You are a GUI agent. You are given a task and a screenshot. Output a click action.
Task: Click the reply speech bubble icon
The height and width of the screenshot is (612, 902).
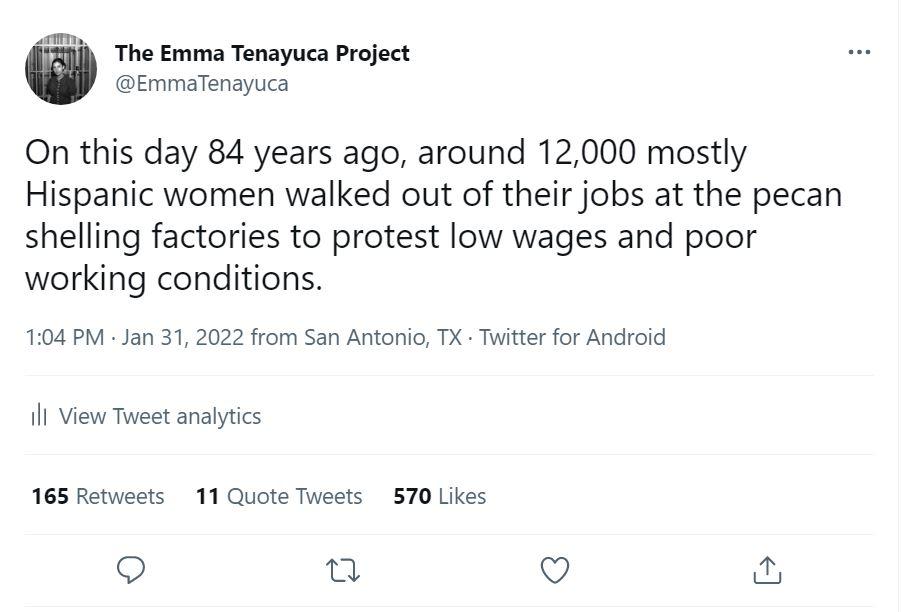pos(132,570)
